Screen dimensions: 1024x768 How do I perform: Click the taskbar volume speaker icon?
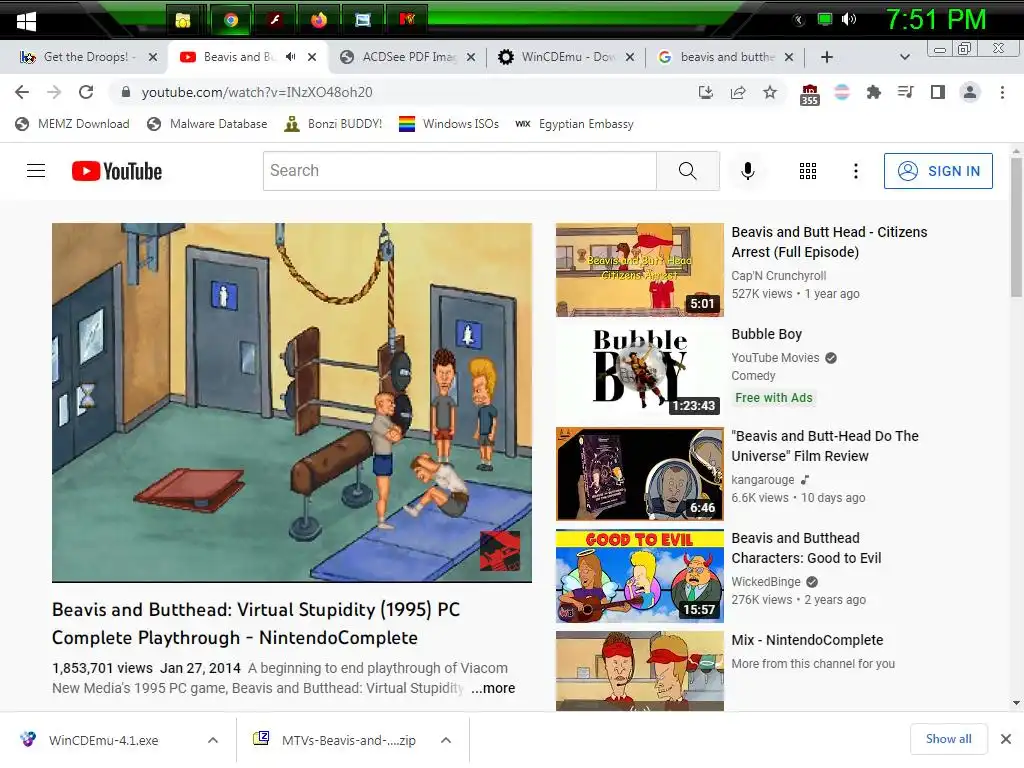click(x=848, y=20)
